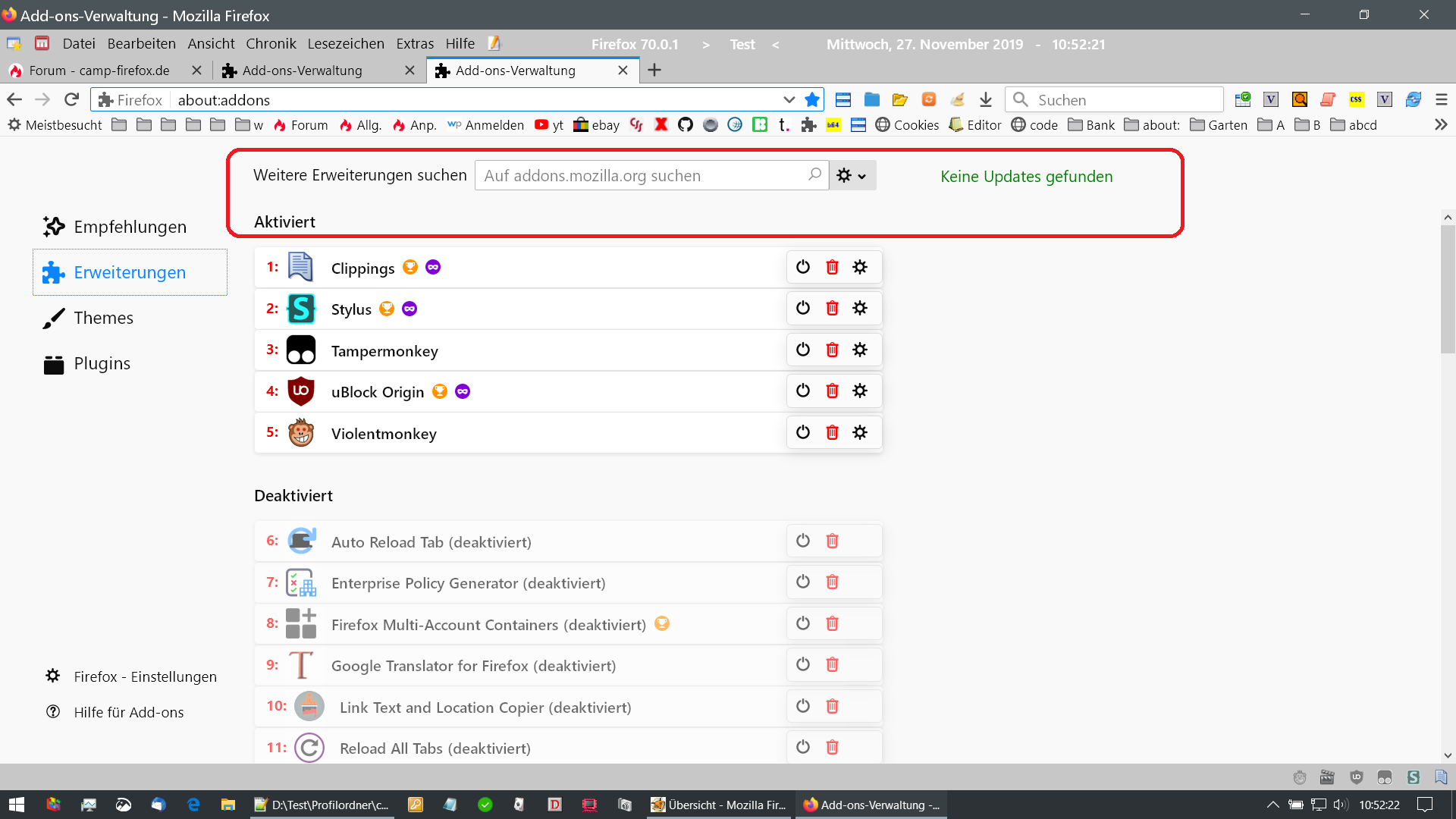Open the Hilfe für Add-ons link

click(128, 712)
